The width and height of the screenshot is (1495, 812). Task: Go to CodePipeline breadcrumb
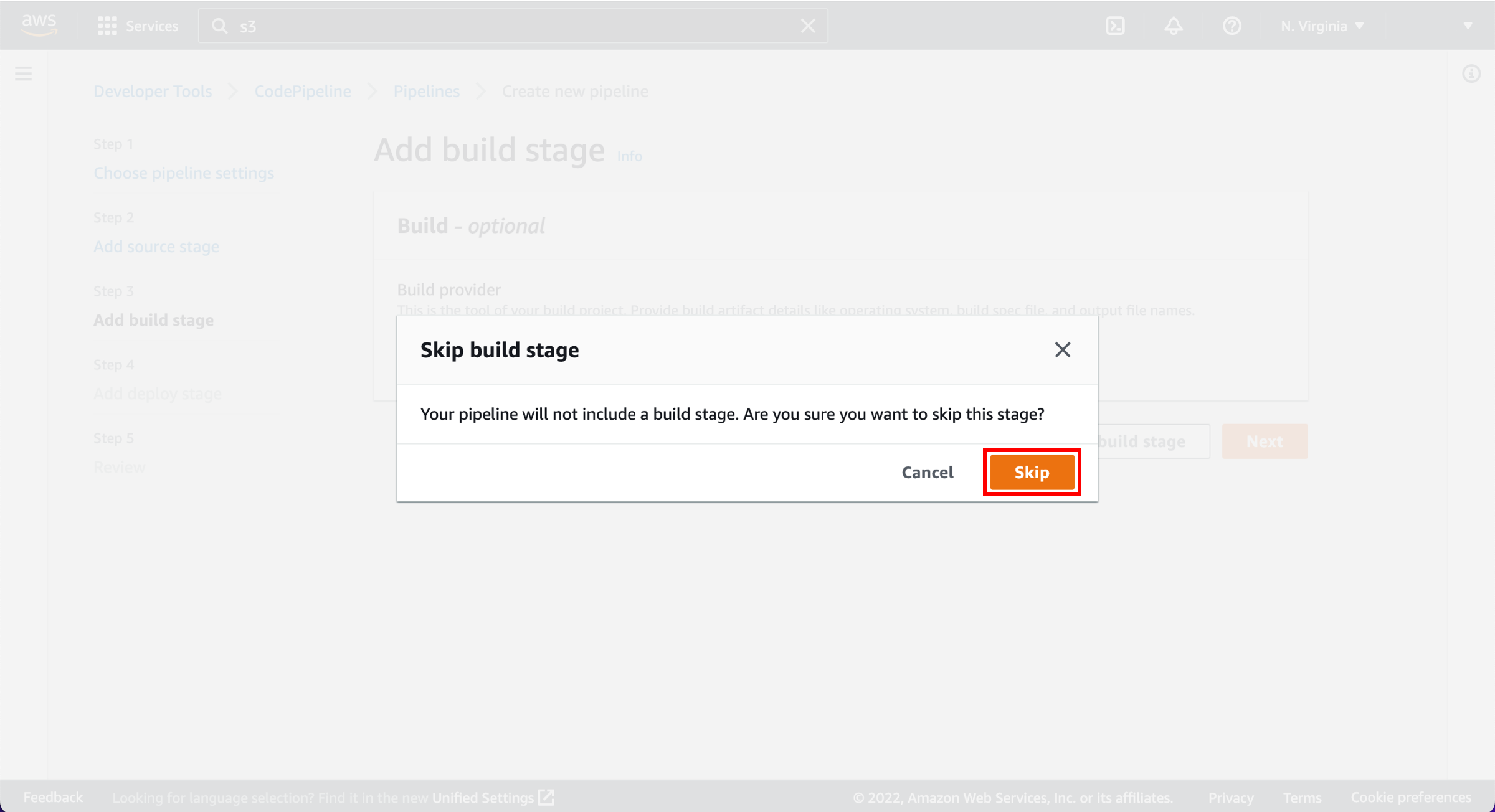tap(303, 92)
